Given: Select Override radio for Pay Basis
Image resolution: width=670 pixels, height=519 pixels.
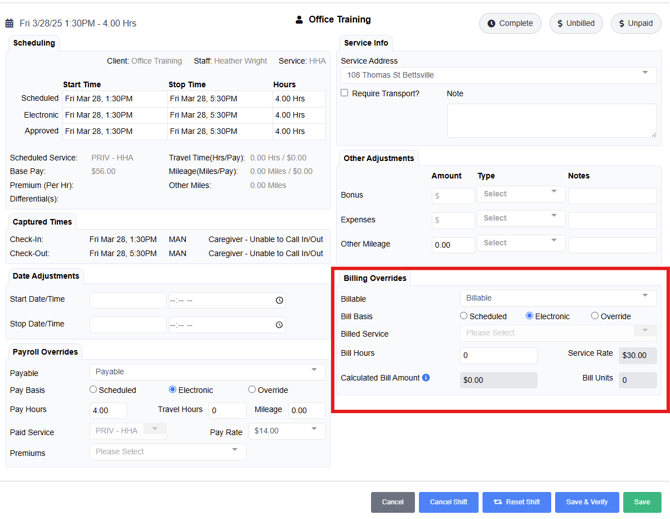Looking at the screenshot, I should 252,390.
